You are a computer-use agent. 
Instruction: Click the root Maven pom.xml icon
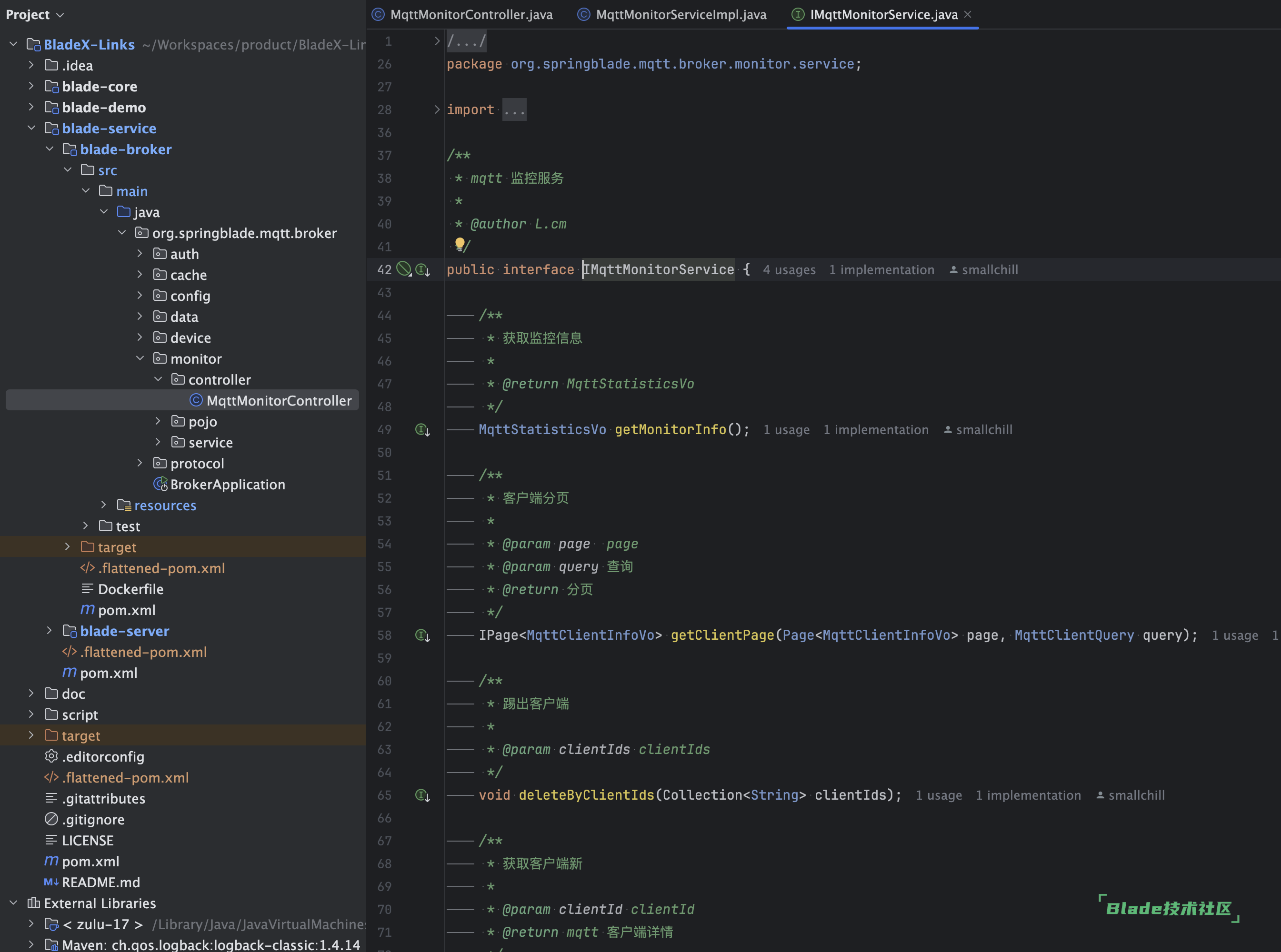(x=51, y=861)
